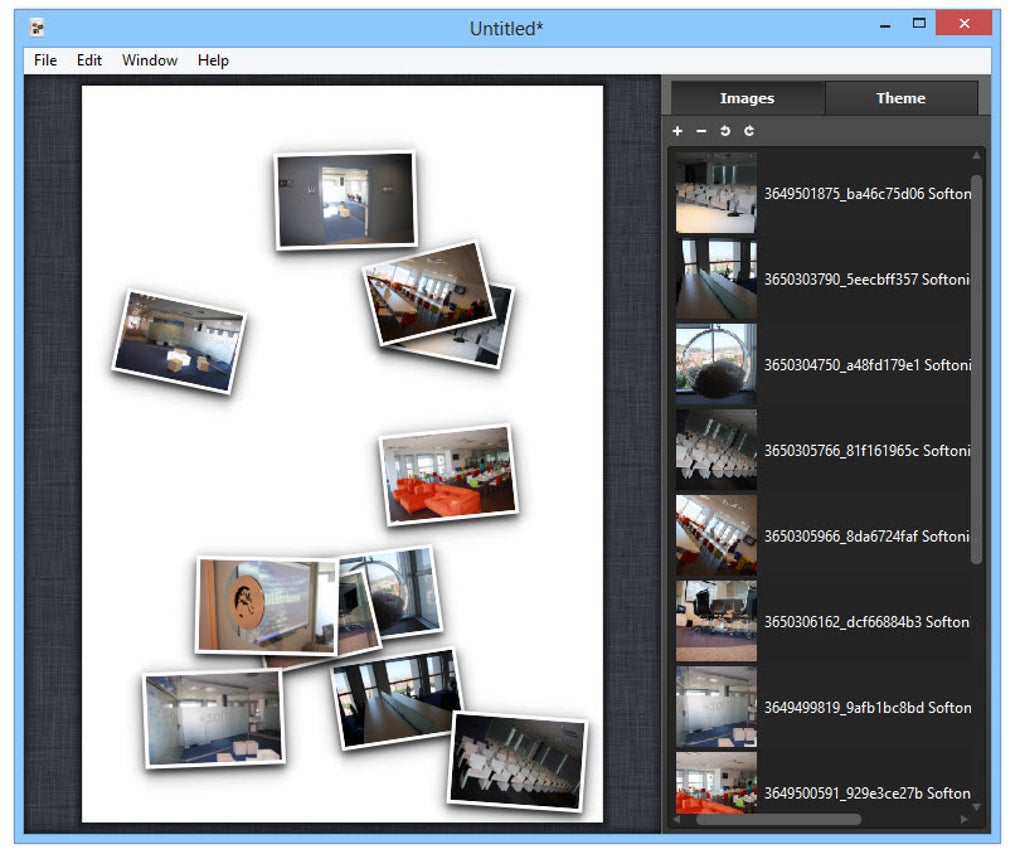
Task: Rotate image clockwise icon
Action: point(749,131)
